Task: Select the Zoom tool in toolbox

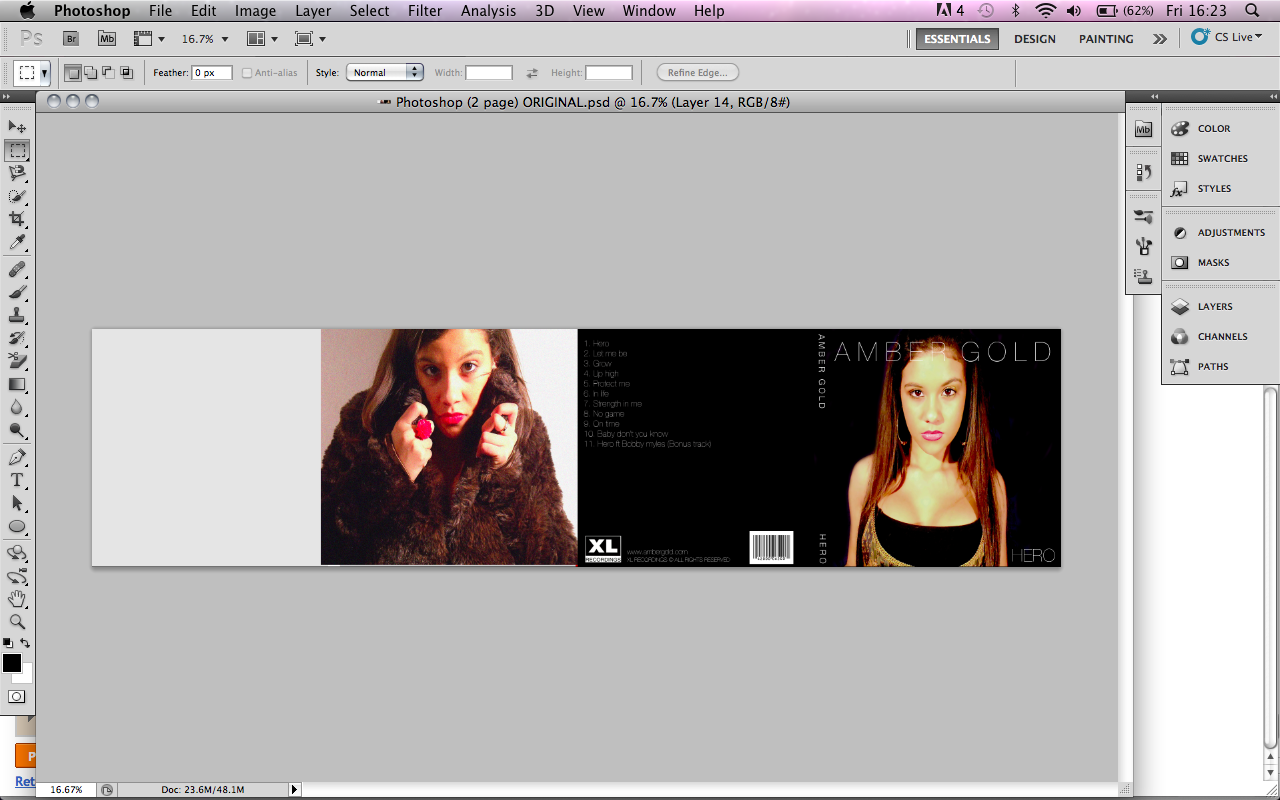Action: pos(17,622)
